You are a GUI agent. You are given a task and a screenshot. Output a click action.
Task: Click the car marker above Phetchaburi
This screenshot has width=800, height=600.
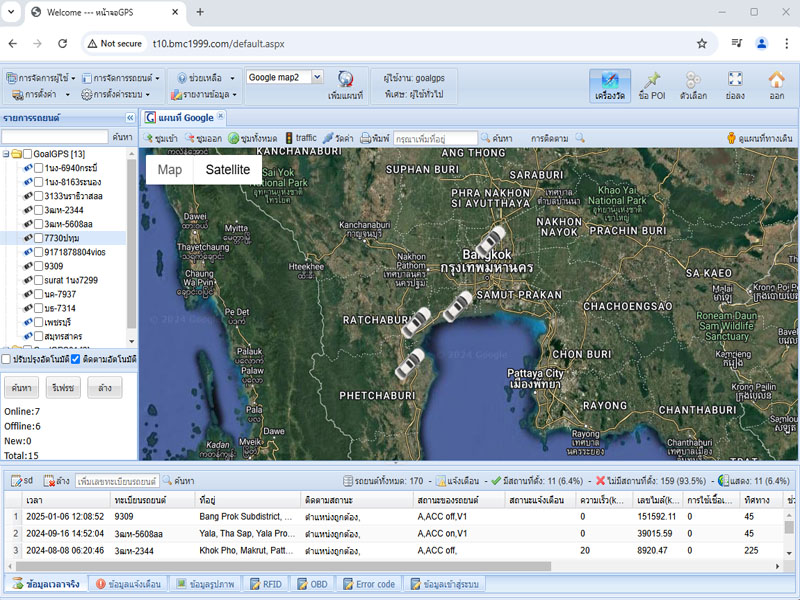coord(410,364)
